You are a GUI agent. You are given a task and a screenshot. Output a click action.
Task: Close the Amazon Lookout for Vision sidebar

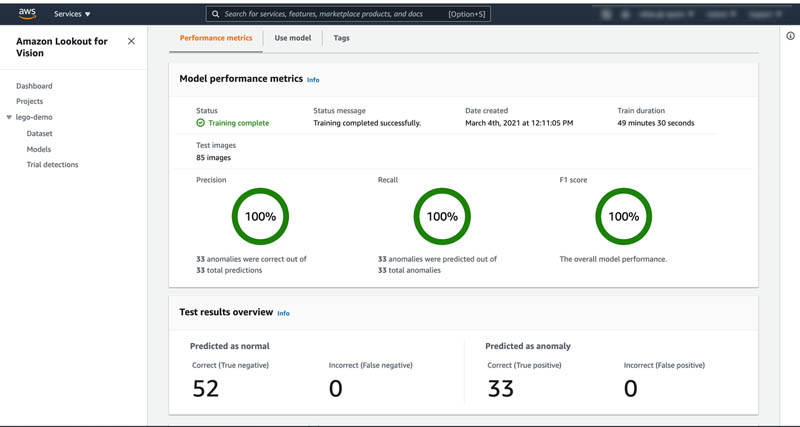(131, 41)
